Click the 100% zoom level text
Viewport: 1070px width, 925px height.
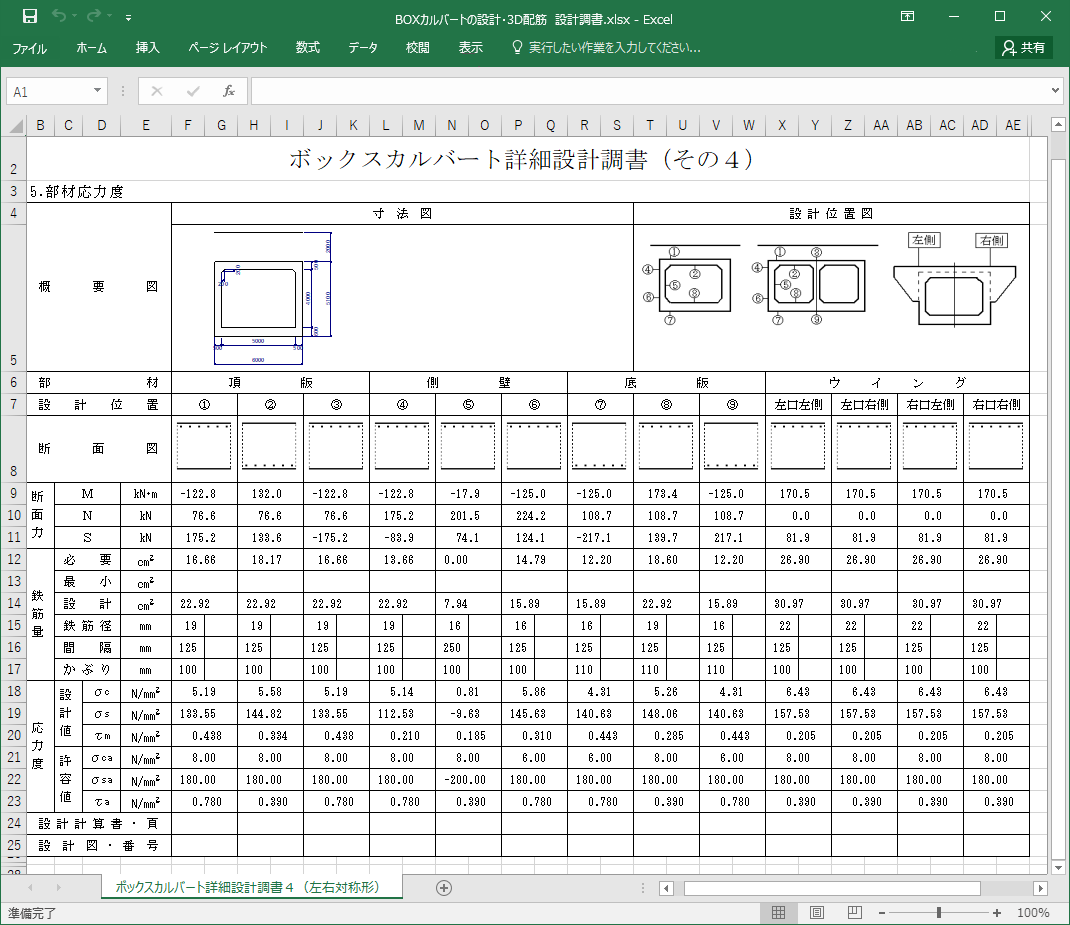click(1033, 913)
